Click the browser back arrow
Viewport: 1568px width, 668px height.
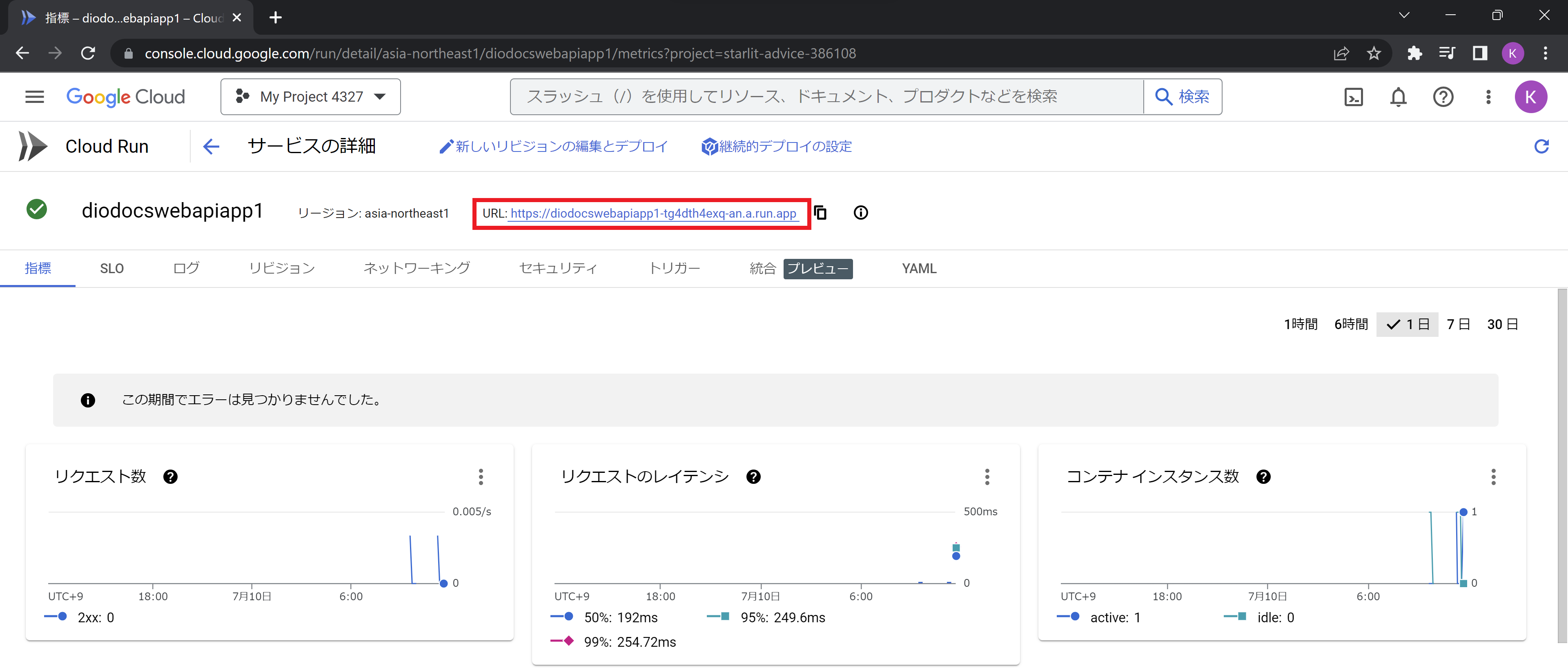pyautogui.click(x=22, y=53)
